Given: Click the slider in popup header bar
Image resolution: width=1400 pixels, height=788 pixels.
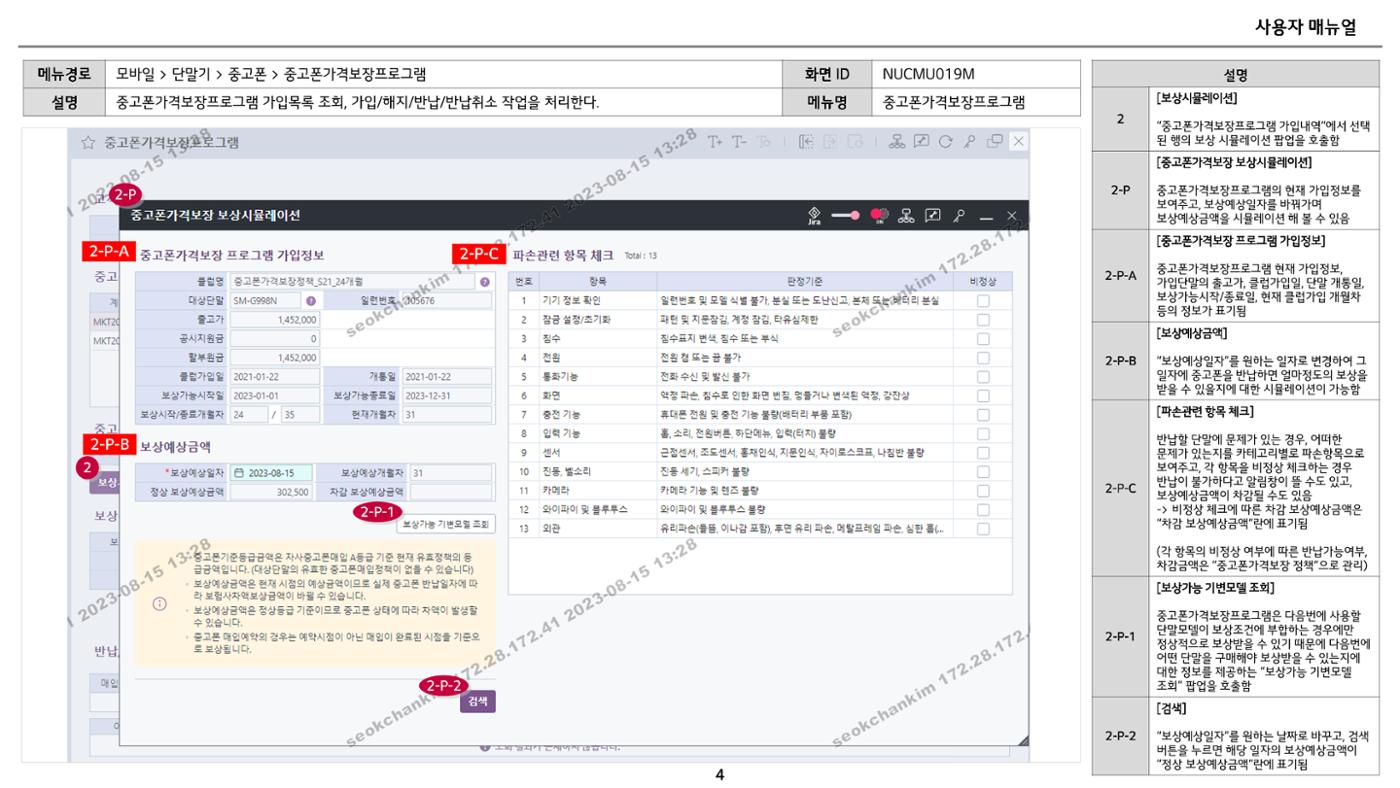Looking at the screenshot, I should click(846, 215).
